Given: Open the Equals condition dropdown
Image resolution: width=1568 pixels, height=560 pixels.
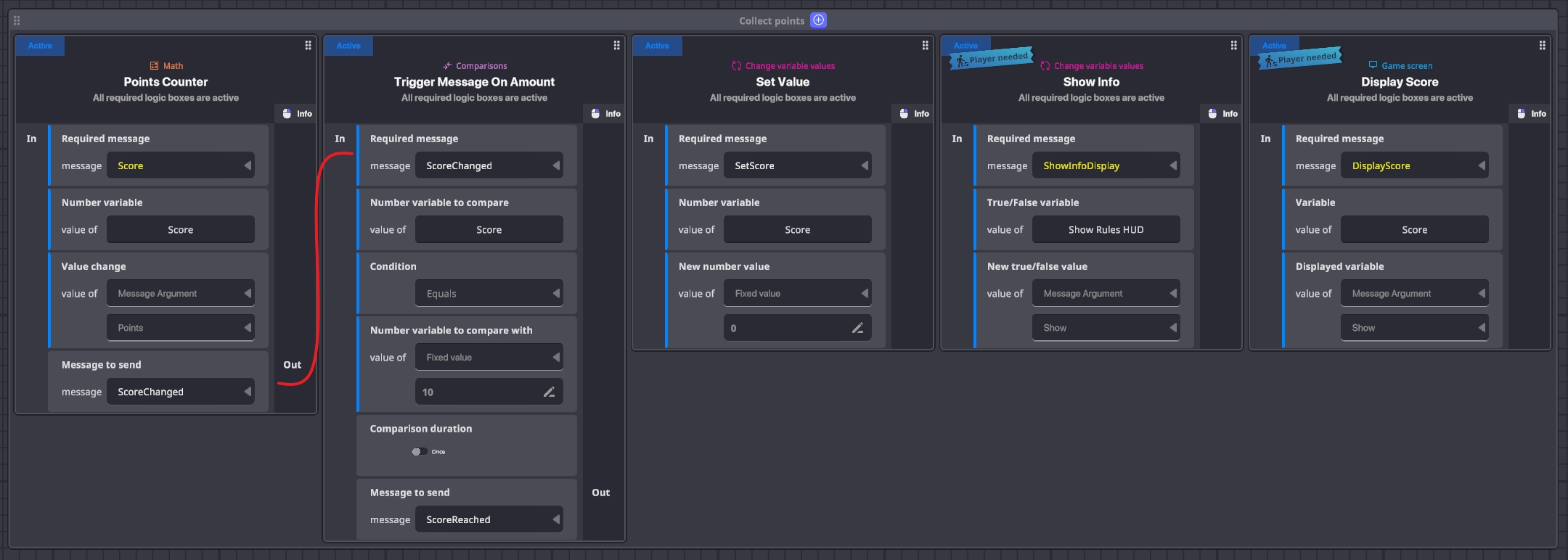Looking at the screenshot, I should pyautogui.click(x=489, y=294).
